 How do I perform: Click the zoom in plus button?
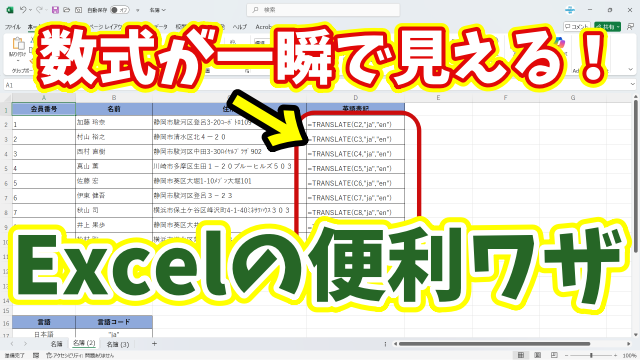tap(616, 356)
